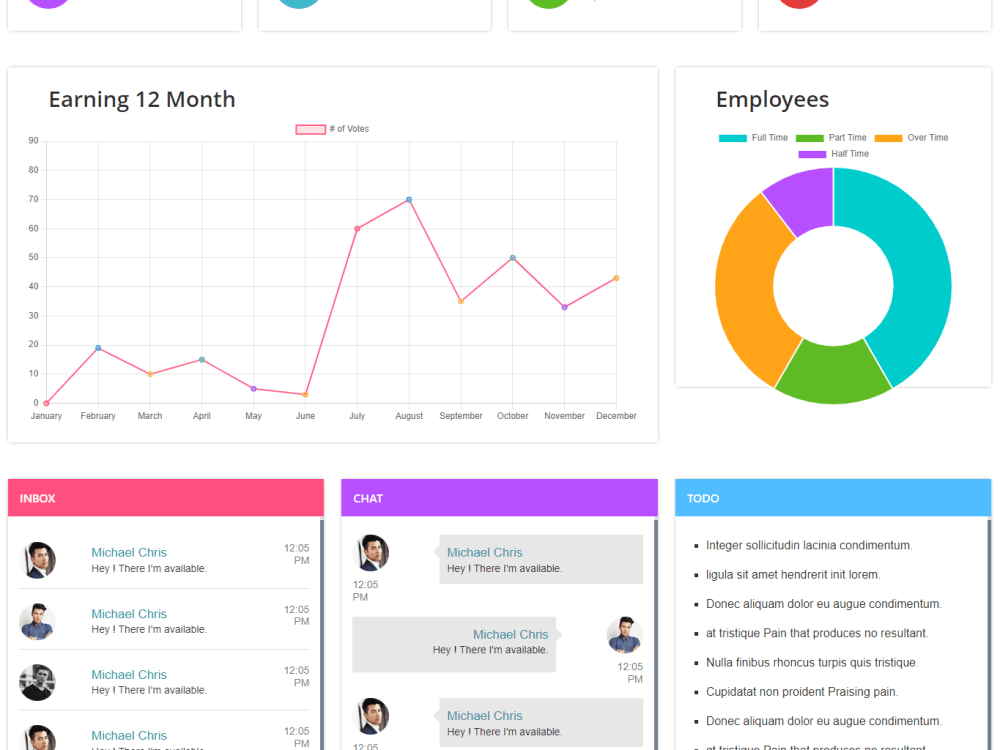Click the purple circle icon on the first summary card

[x=48, y=4]
